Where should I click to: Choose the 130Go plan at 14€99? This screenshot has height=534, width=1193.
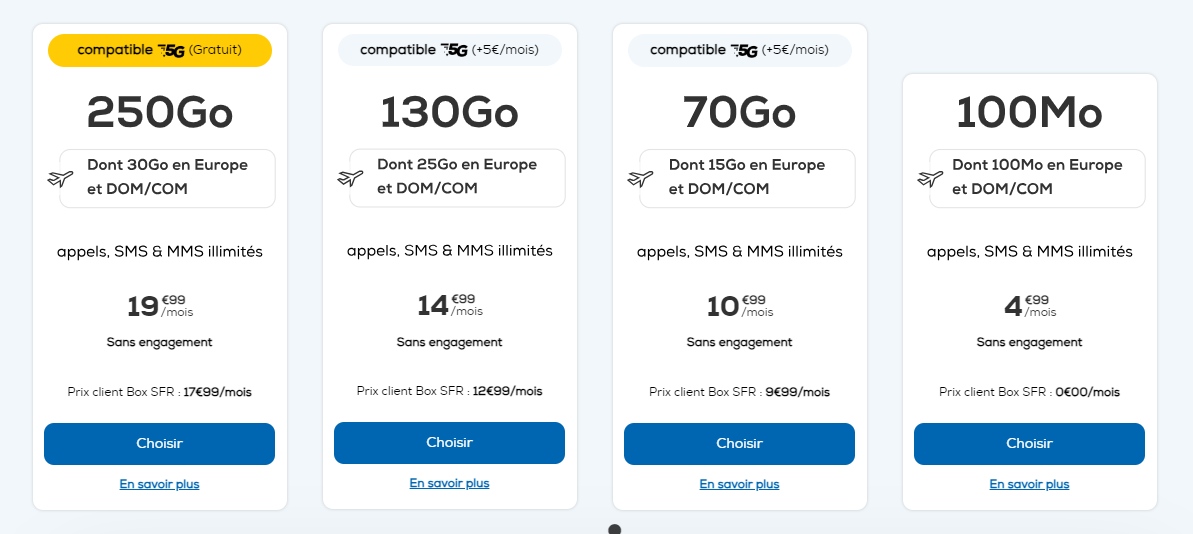click(449, 443)
